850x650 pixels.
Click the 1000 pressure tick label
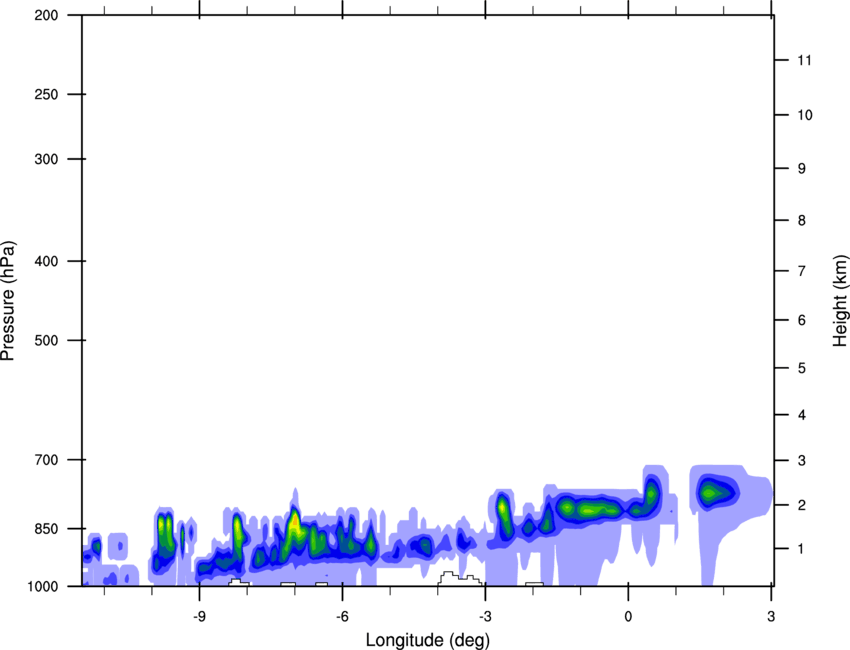click(x=43, y=587)
